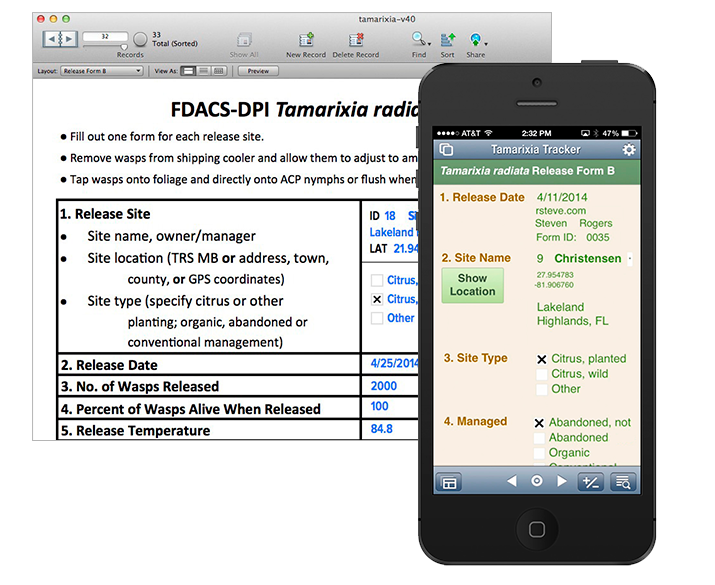Check the first unchecked Citrus checkbox in the desktop form

click(x=377, y=280)
